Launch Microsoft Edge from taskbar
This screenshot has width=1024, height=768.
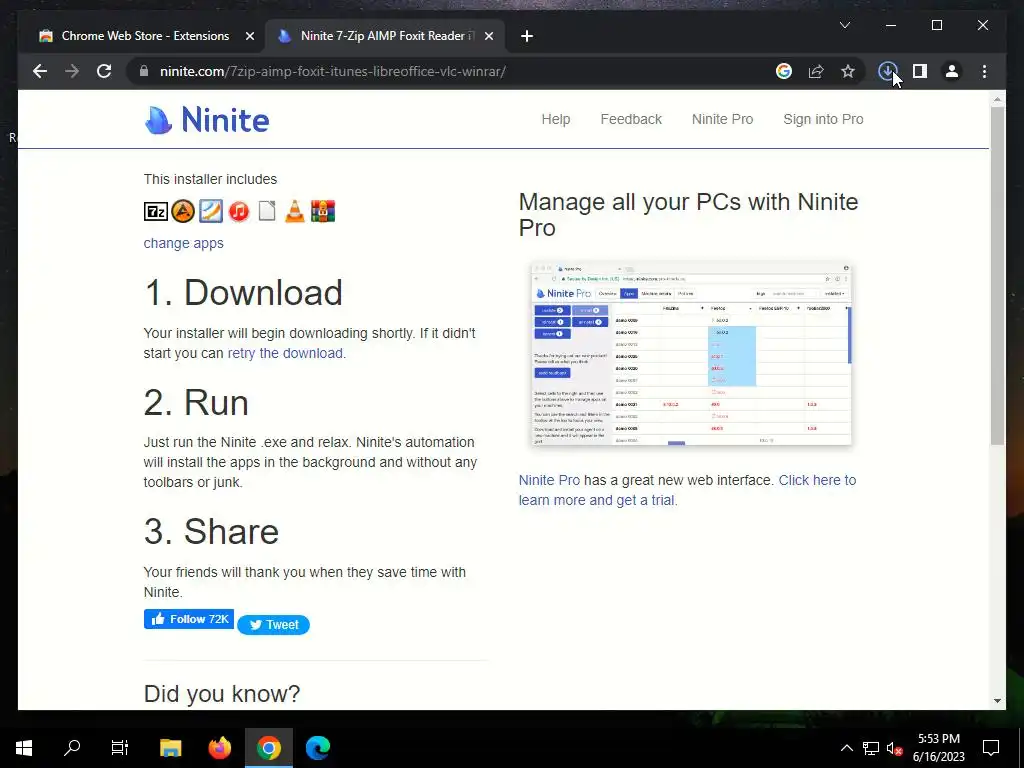(318, 748)
